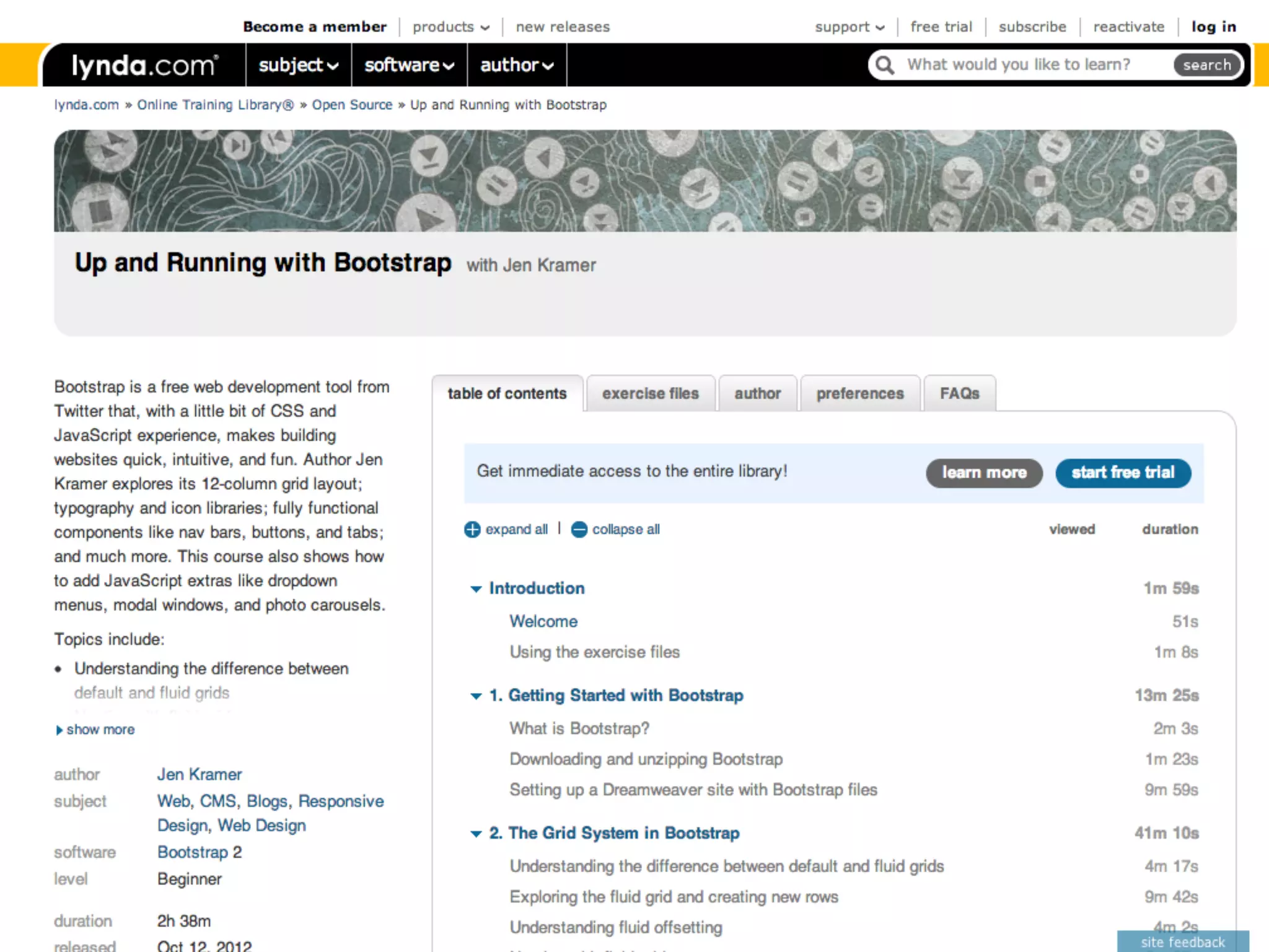Viewport: 1269px width, 952px height.
Task: Click the collapse all minus icon
Action: 579,530
